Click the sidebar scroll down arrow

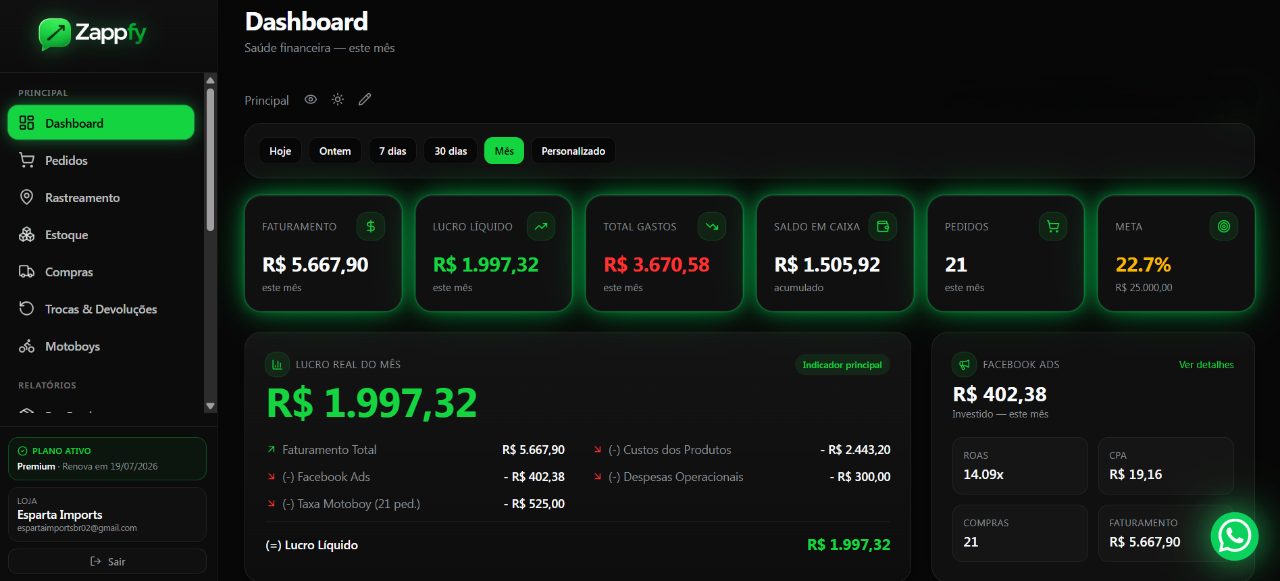(x=210, y=406)
